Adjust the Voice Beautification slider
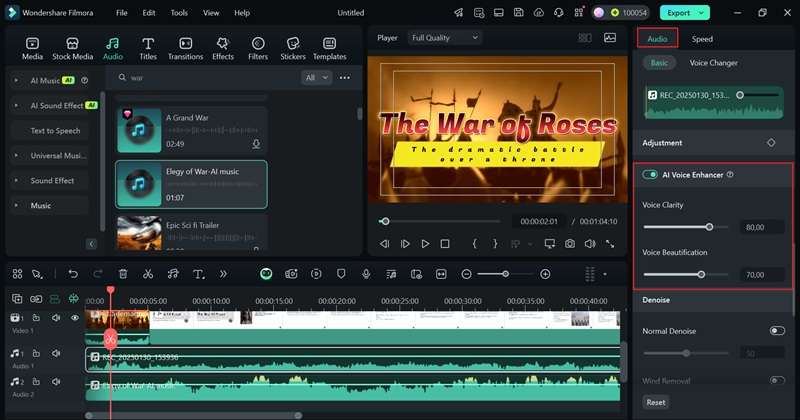The image size is (800, 420). click(x=702, y=275)
